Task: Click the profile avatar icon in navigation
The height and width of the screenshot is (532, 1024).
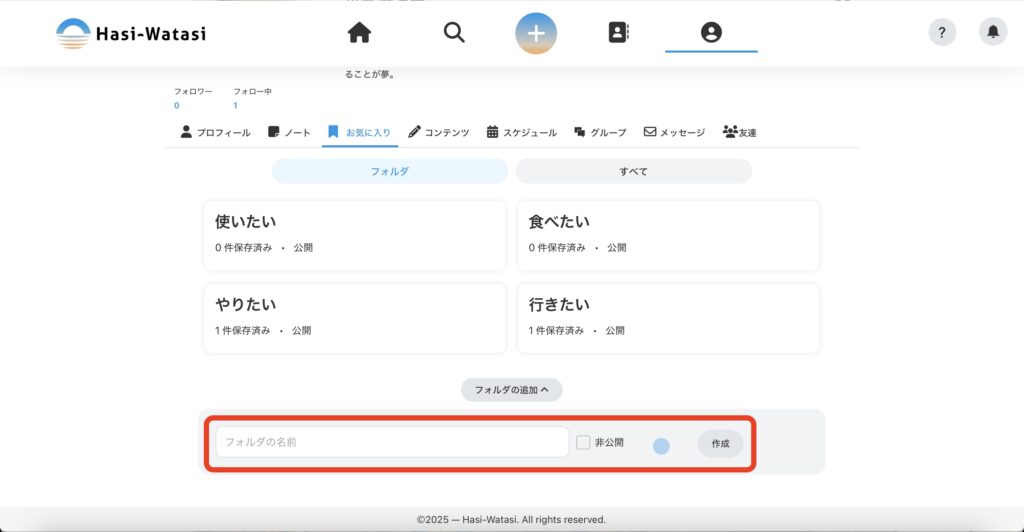Action: (711, 33)
